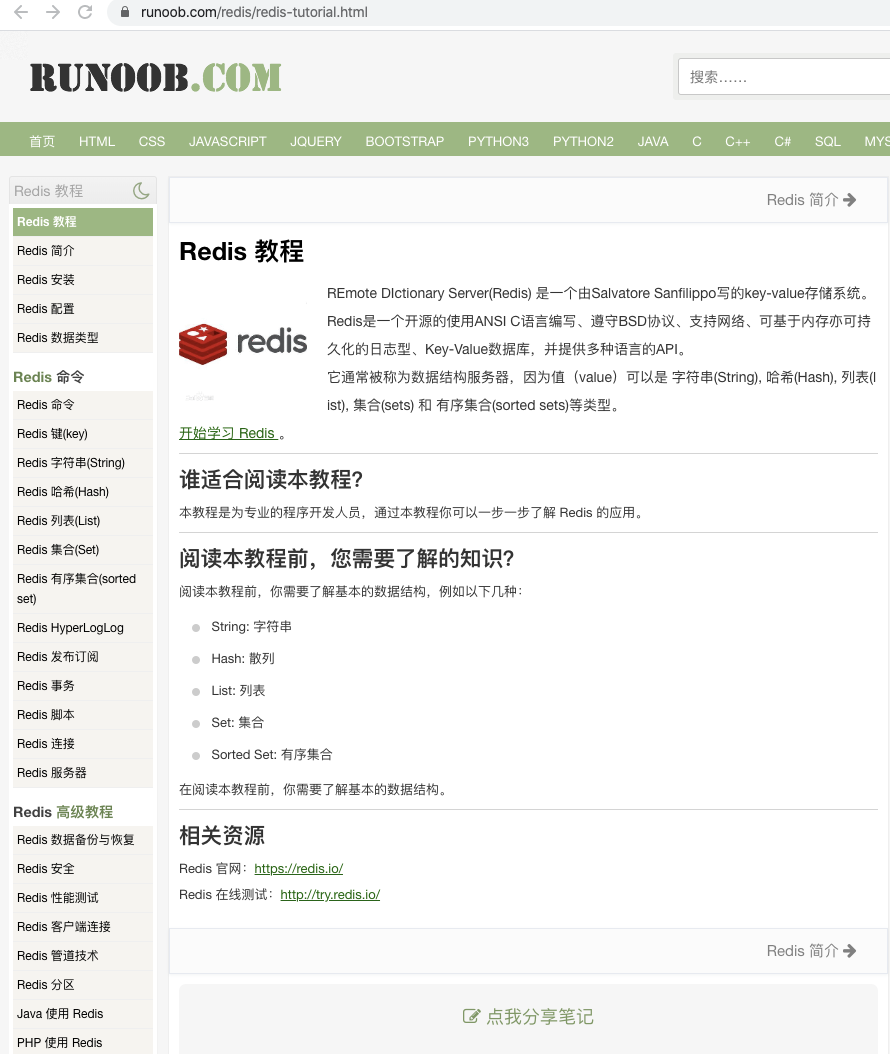Open Redis 字符串(String) in the sidebar

tap(83, 462)
